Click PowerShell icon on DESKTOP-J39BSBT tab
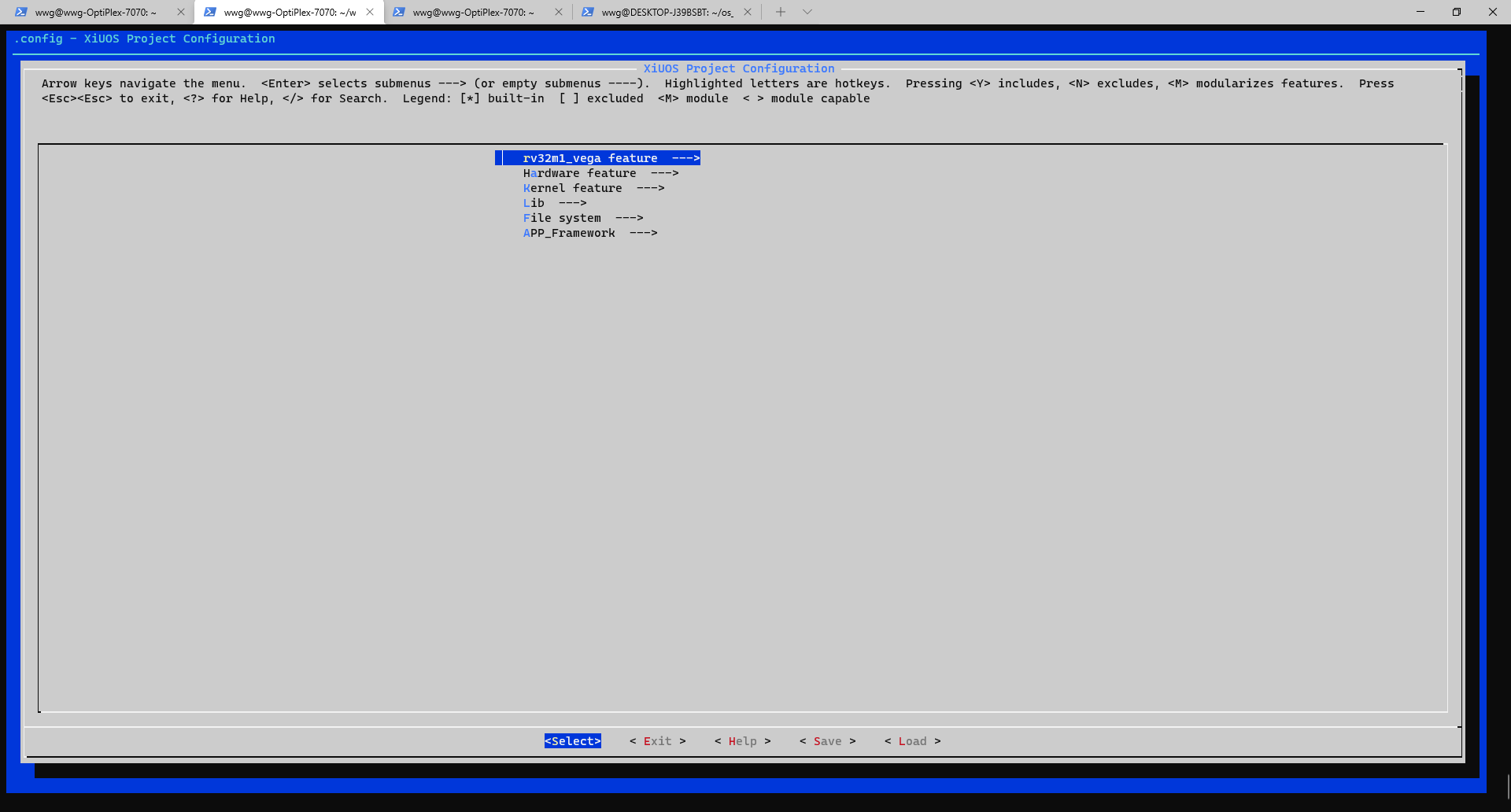The height and width of the screenshot is (812, 1511). (x=588, y=12)
